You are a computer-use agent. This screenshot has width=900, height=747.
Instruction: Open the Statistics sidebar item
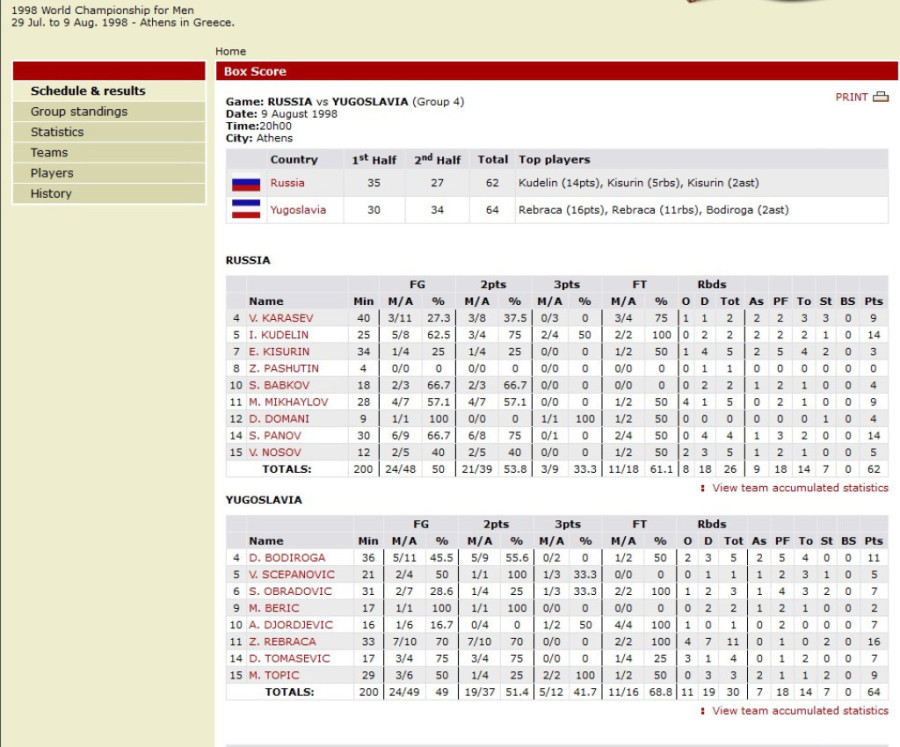click(57, 132)
